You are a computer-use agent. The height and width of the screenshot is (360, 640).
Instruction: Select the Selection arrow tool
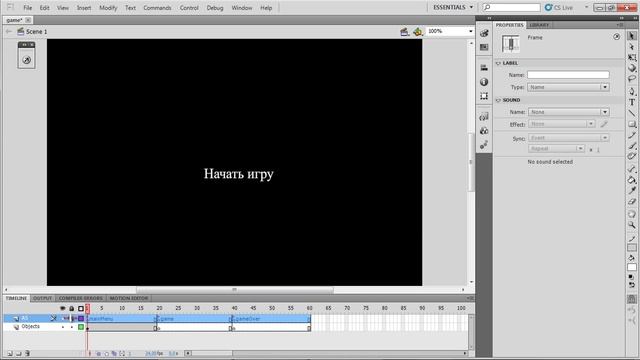point(631,36)
